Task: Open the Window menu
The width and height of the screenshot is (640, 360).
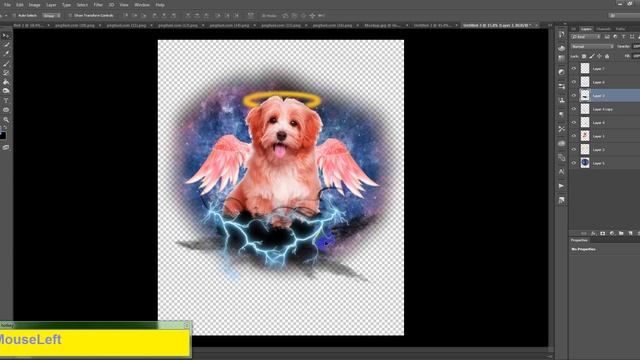Action: coord(142,5)
